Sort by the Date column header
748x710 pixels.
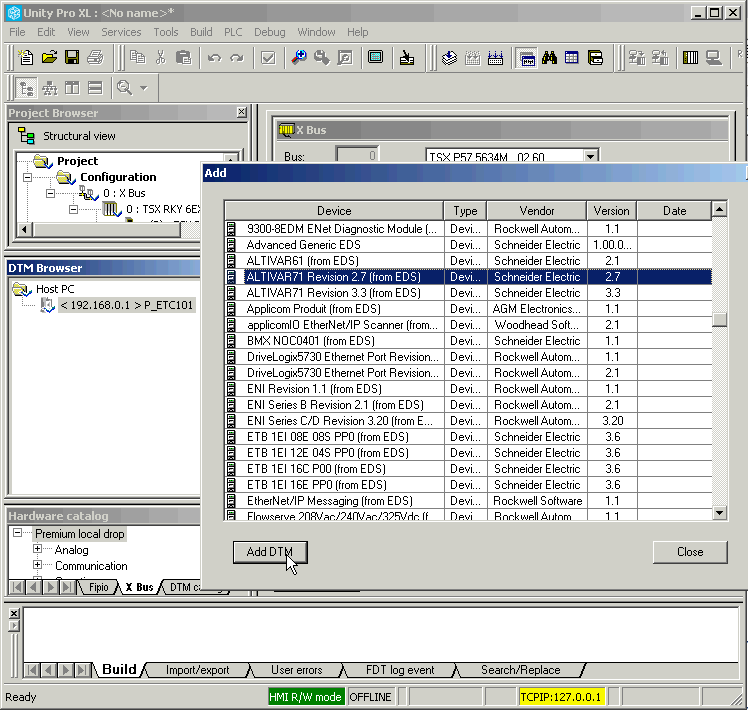674,211
